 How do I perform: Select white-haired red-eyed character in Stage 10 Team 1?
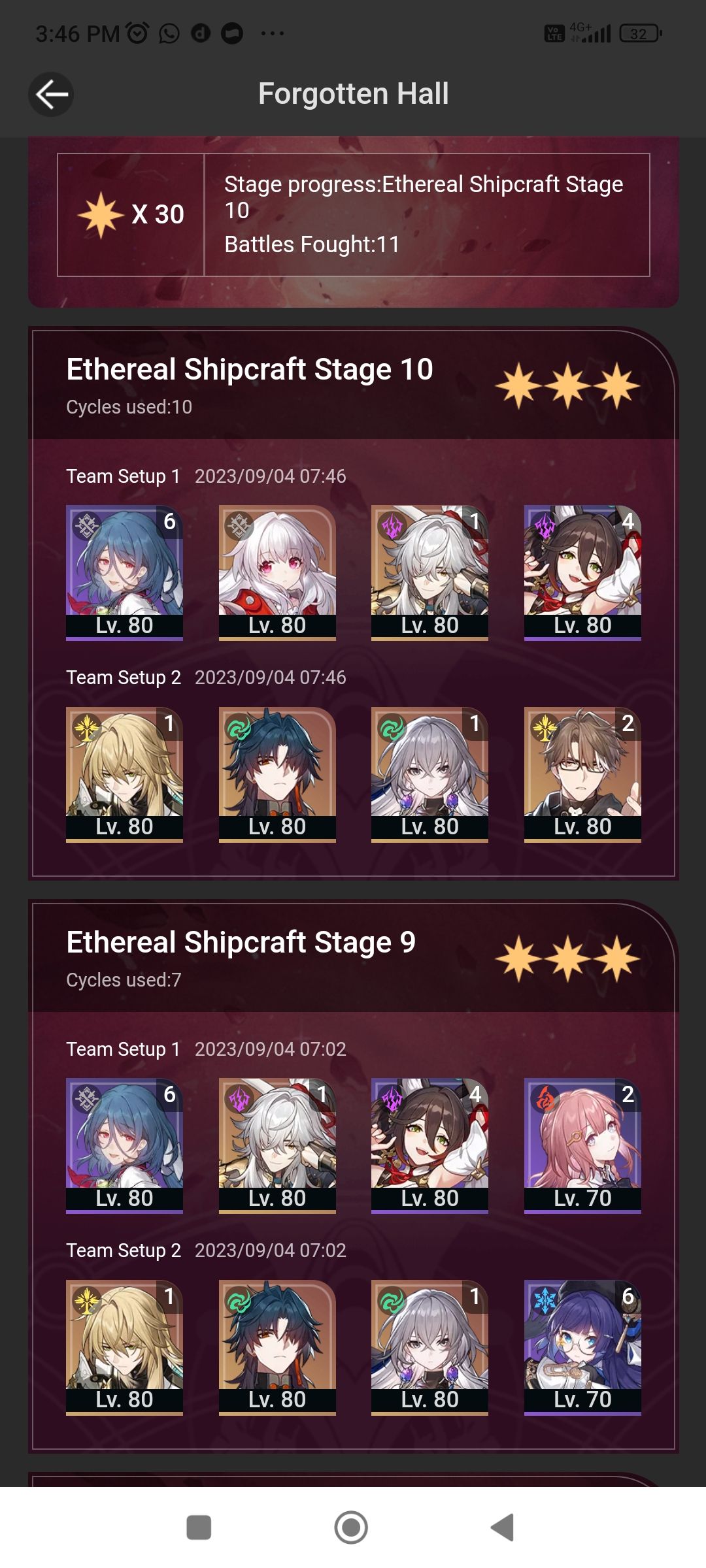pos(277,573)
